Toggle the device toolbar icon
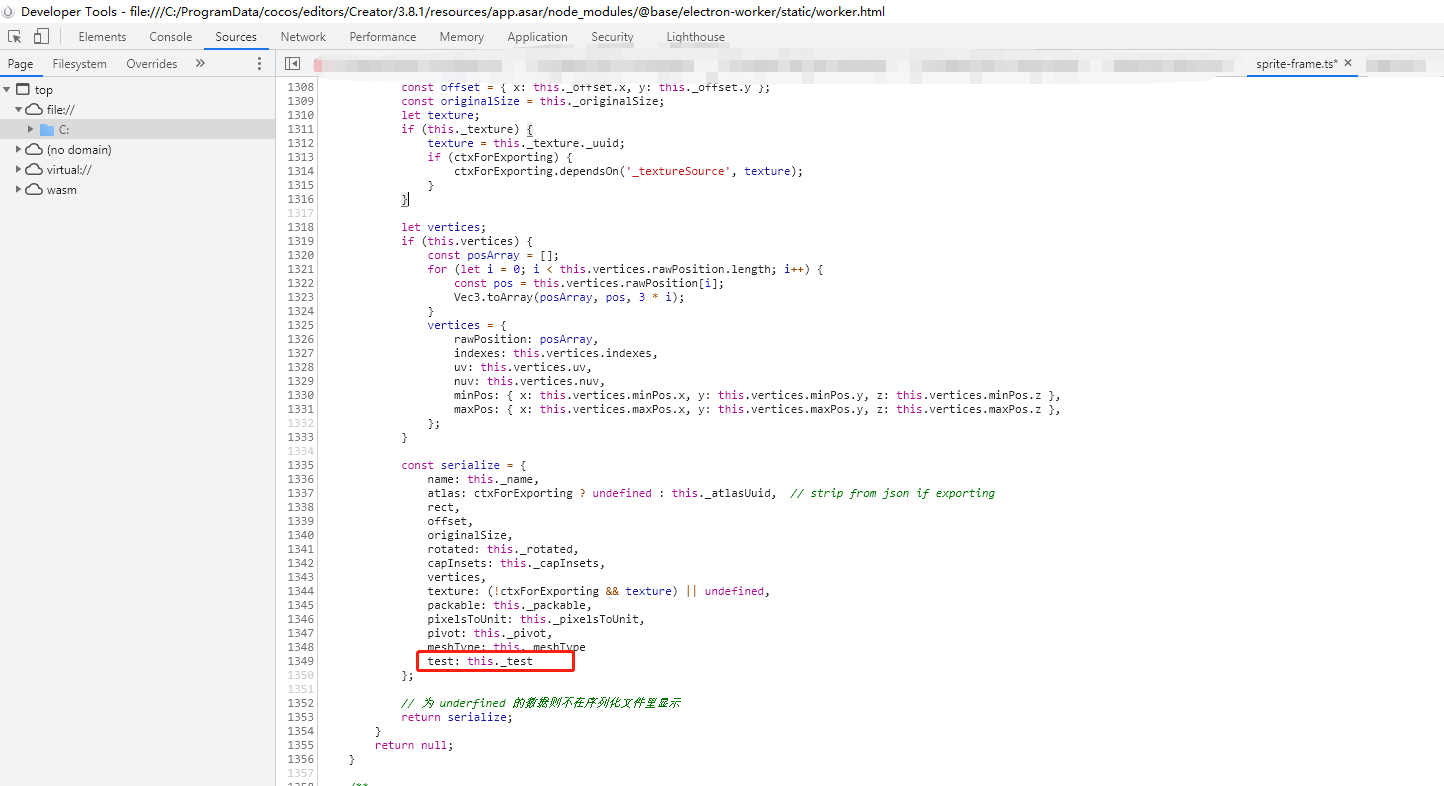This screenshot has height=786, width=1444. click(x=41, y=37)
